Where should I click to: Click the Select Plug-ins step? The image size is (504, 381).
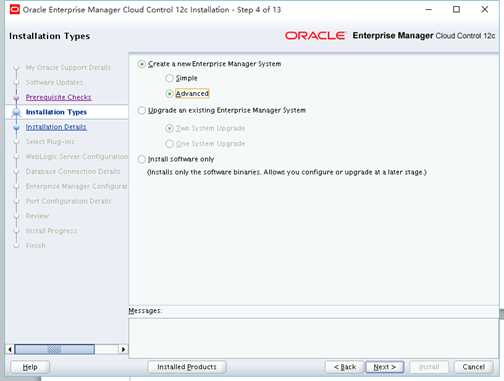(x=50, y=142)
